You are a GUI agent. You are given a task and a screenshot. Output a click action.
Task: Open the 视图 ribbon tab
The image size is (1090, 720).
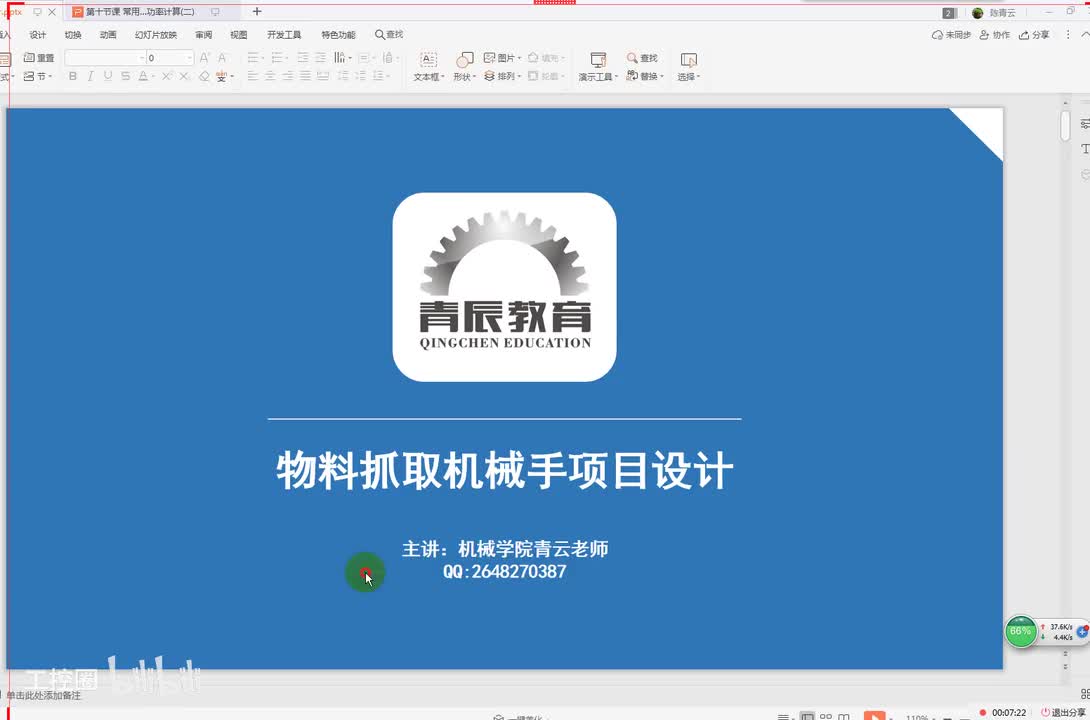coord(238,35)
